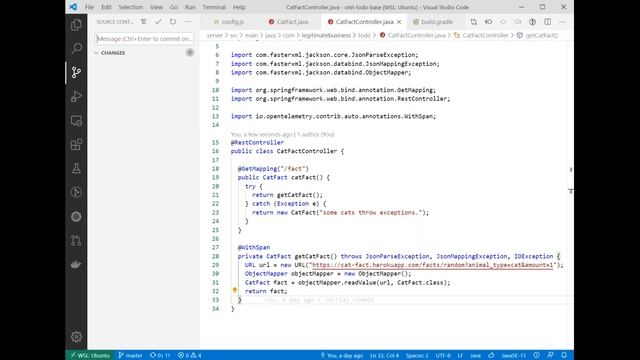Click the git sync status 0 down 1 up
The height and width of the screenshot is (360, 640).
coord(160,355)
